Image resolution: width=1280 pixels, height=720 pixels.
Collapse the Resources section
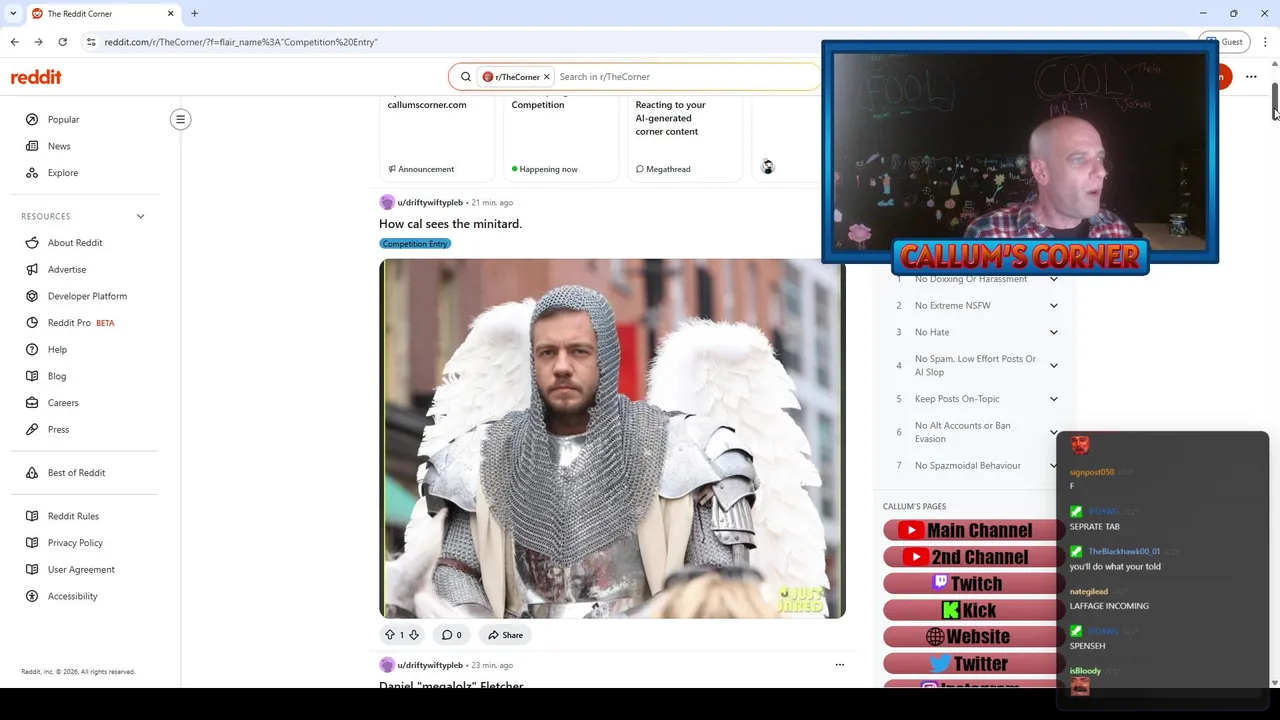point(140,216)
